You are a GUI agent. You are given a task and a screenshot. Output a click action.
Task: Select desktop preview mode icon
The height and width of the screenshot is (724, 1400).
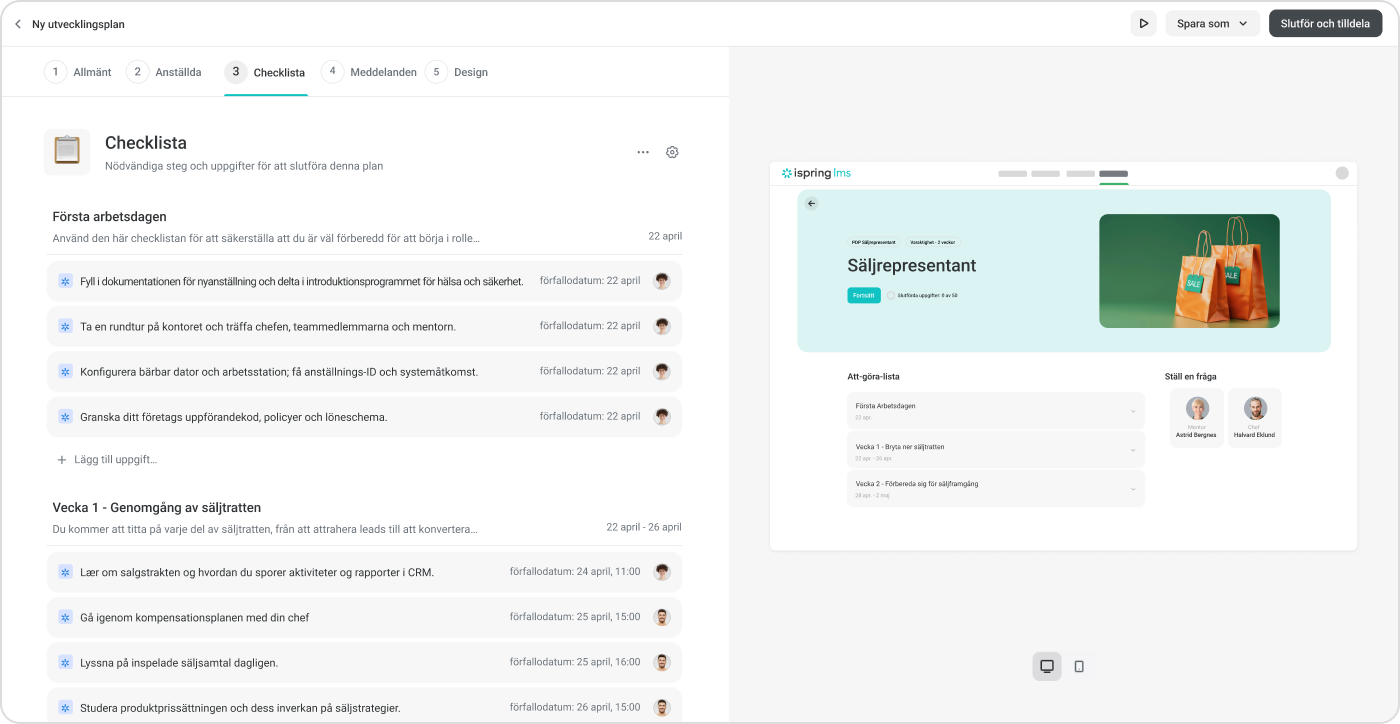pyautogui.click(x=1047, y=666)
